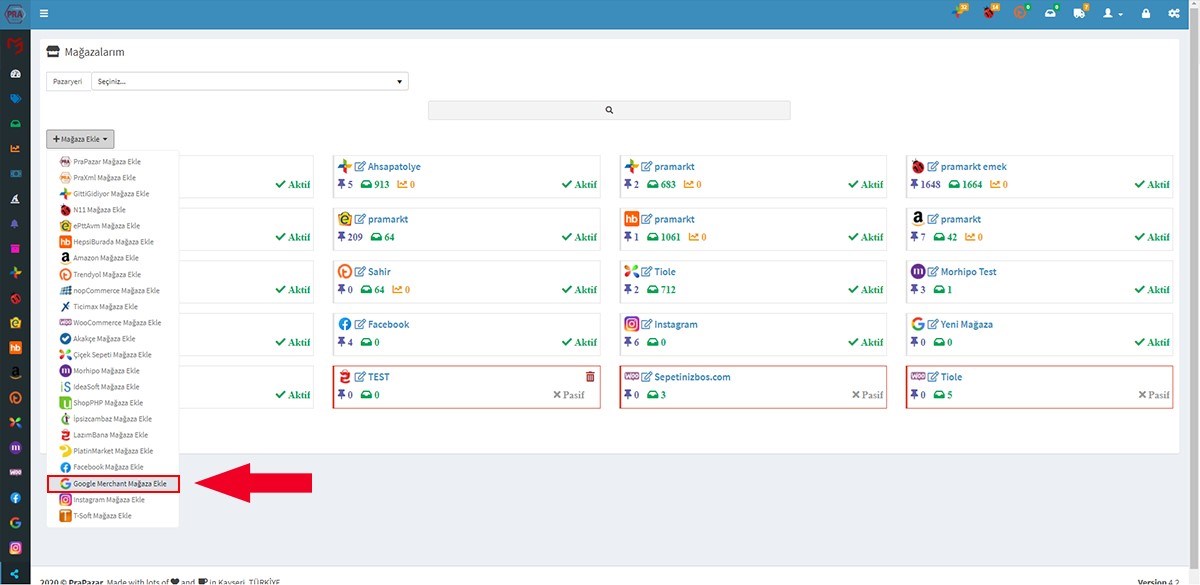Open the Pazaryeri Seçiniz dropdown
The image size is (1200, 585).
click(x=249, y=82)
